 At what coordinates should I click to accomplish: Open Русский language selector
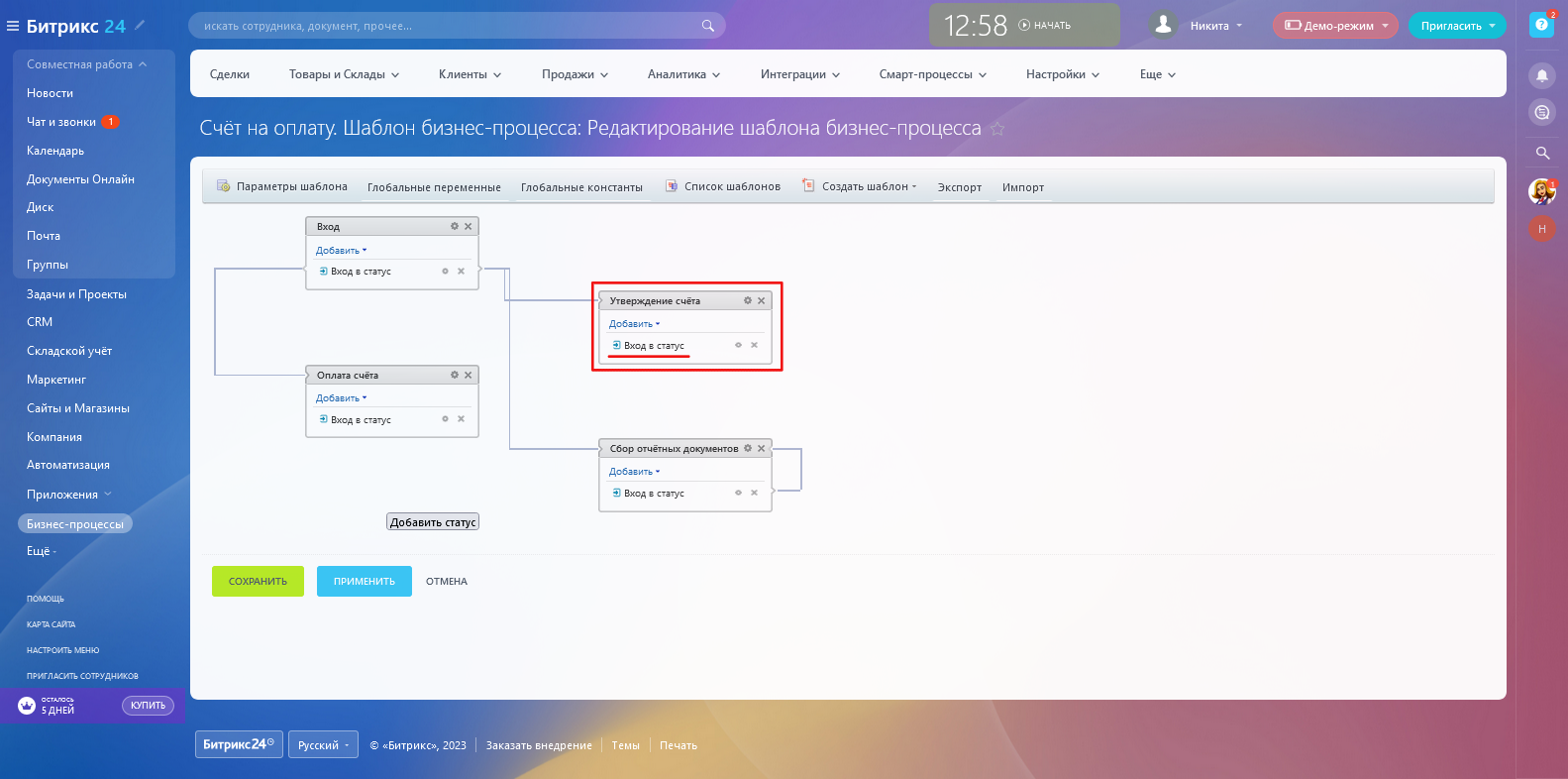(x=324, y=745)
